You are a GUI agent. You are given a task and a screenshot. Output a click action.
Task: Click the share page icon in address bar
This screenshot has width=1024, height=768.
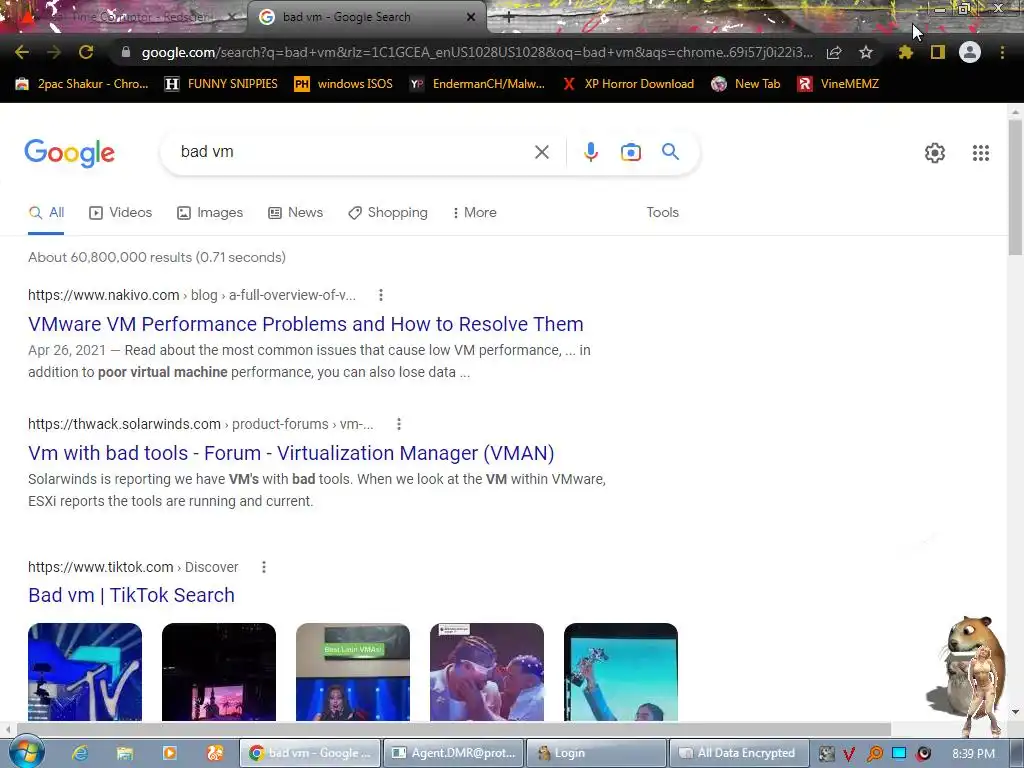pos(834,53)
